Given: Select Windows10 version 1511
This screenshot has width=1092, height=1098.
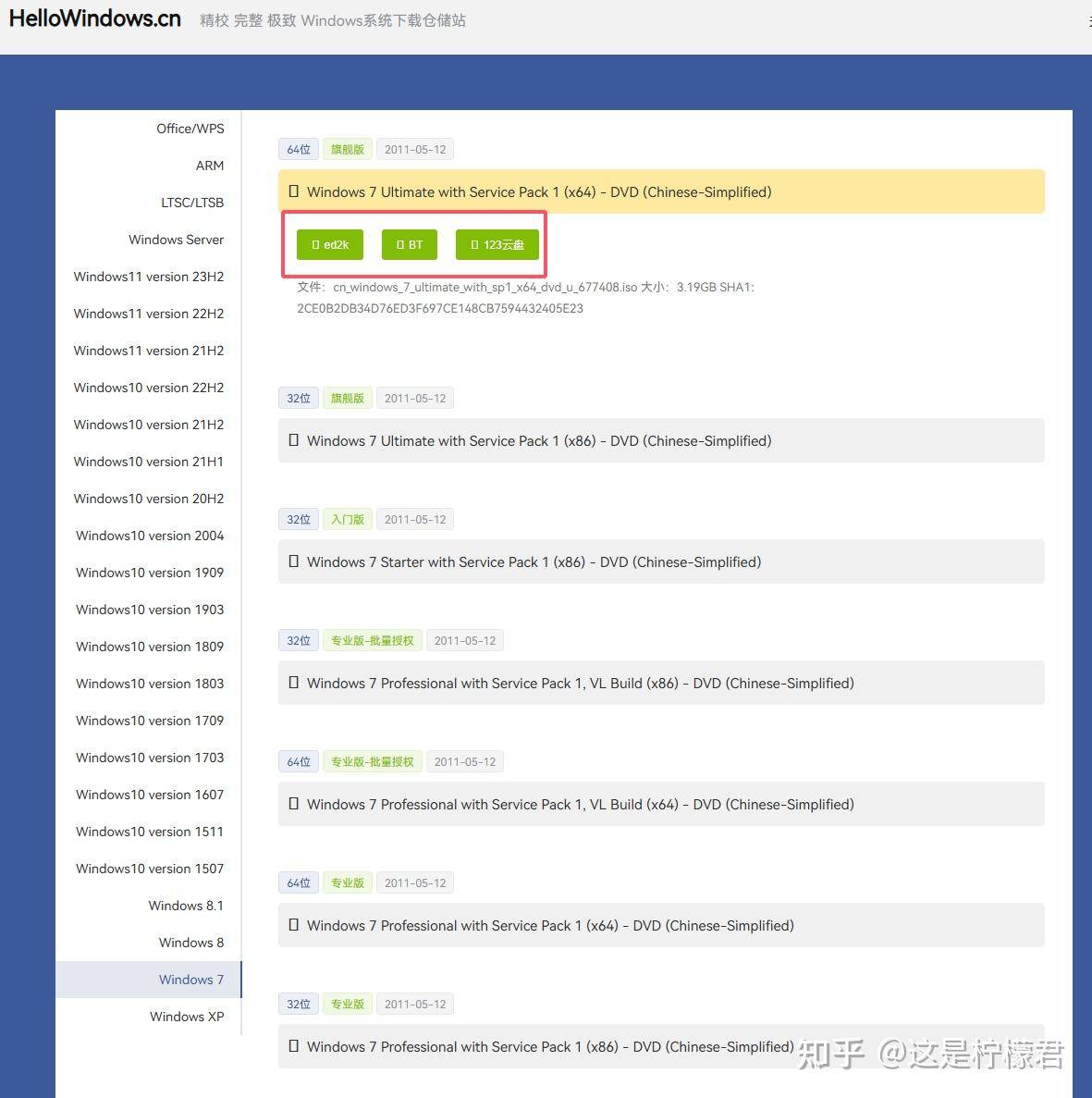Looking at the screenshot, I should click(150, 832).
